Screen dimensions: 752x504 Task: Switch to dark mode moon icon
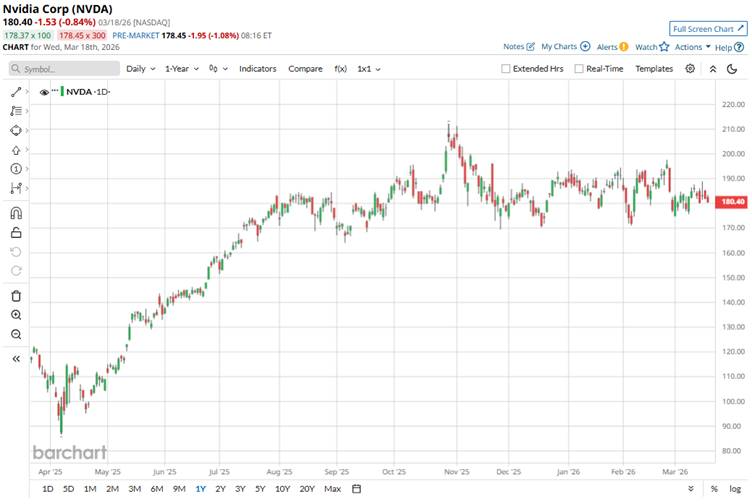(732, 69)
